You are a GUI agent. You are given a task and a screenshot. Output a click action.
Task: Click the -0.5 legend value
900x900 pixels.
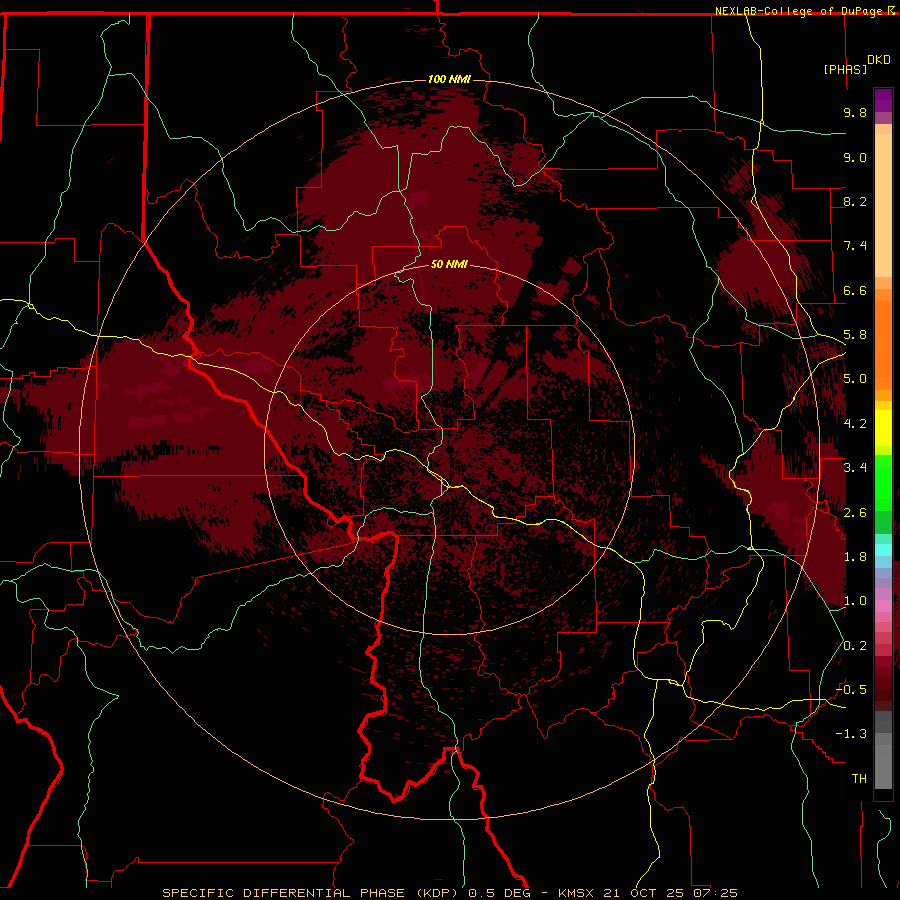coord(851,690)
